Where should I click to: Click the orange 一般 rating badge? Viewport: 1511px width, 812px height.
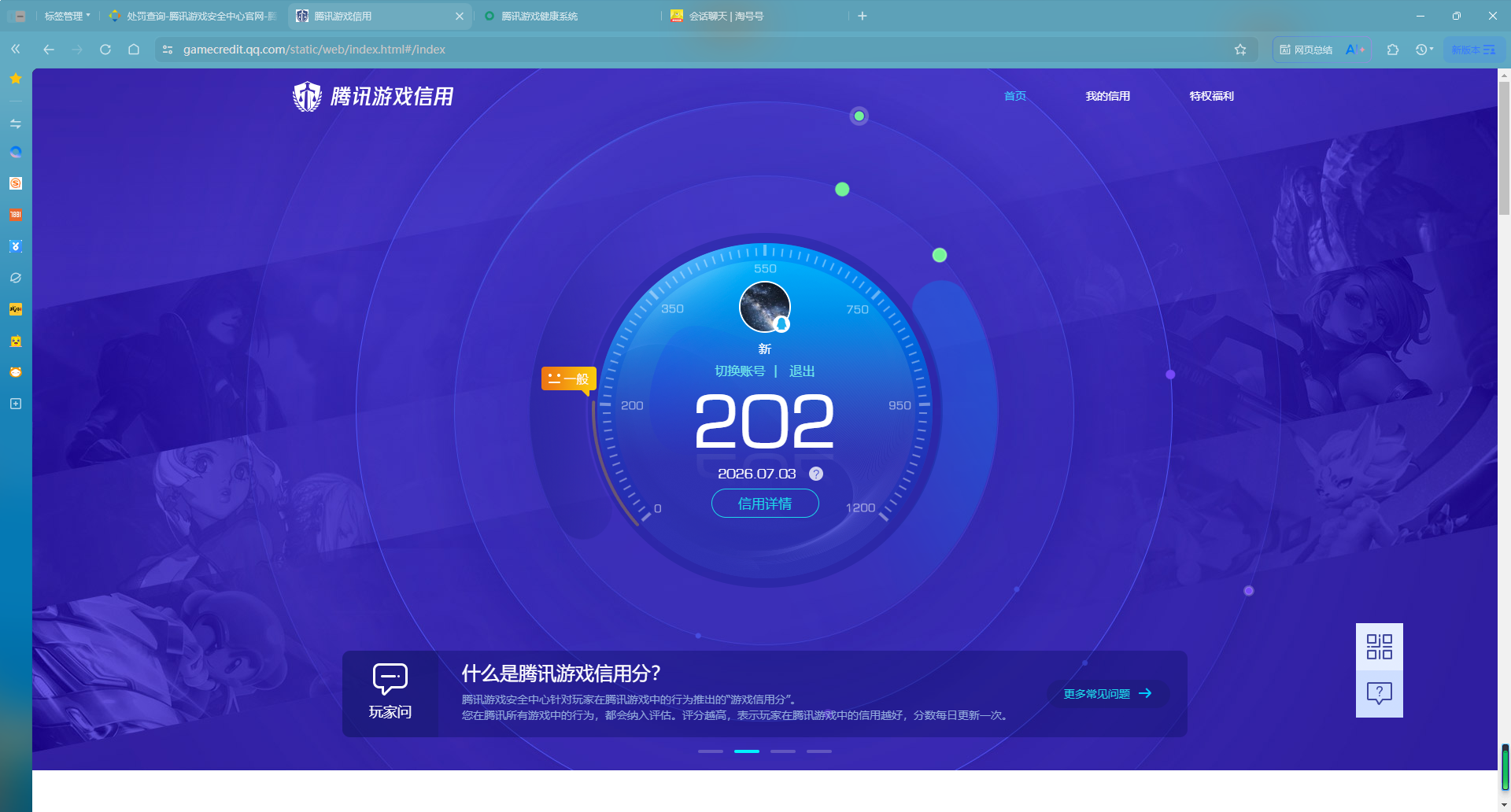568,379
